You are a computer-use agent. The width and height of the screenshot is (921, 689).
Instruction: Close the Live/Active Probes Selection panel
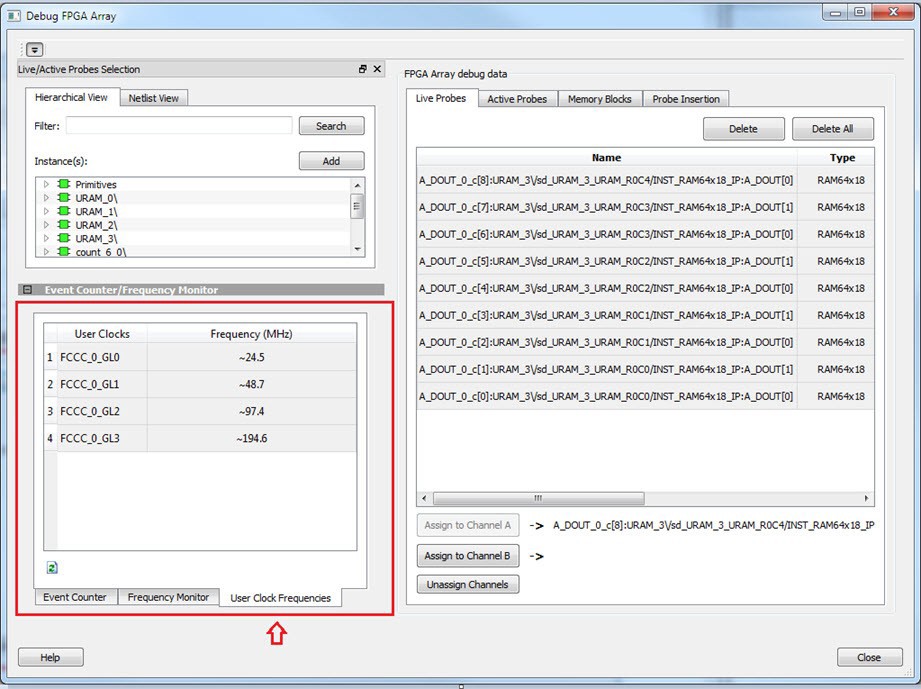[377, 69]
